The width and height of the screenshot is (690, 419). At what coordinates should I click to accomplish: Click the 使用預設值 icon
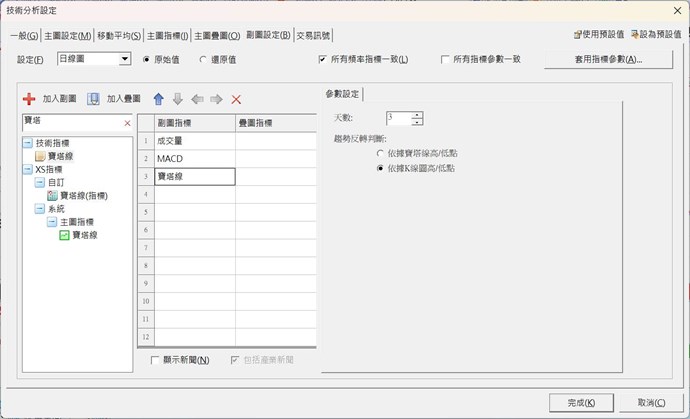tap(578, 35)
